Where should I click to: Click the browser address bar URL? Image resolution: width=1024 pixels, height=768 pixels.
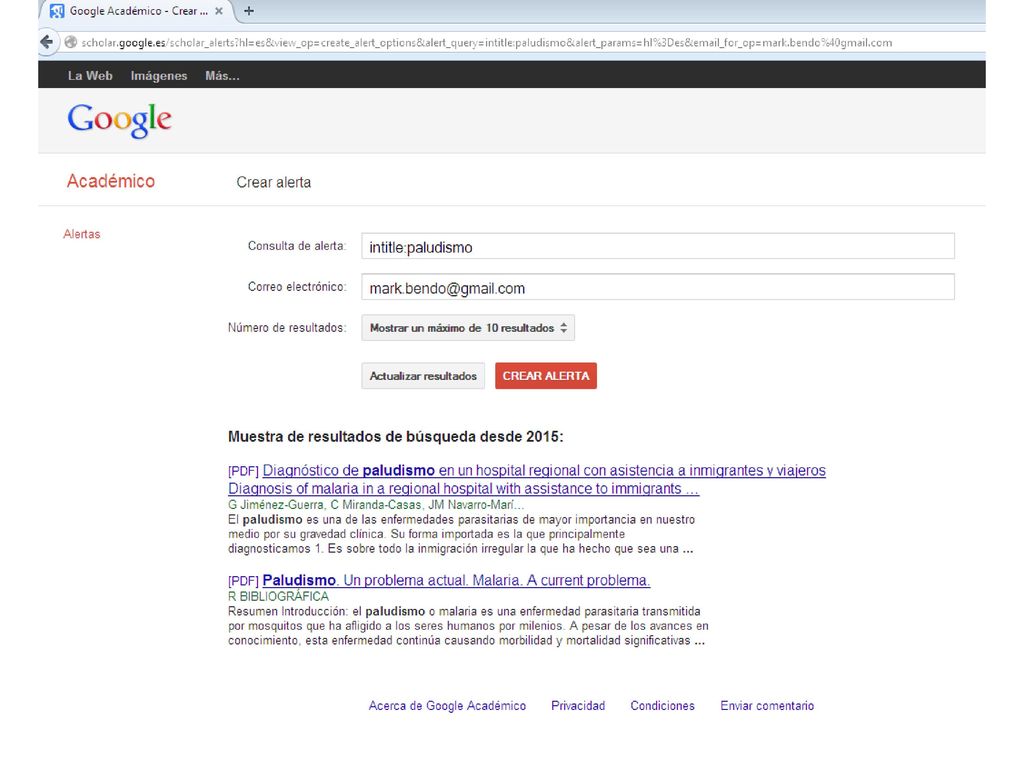tap(487, 42)
